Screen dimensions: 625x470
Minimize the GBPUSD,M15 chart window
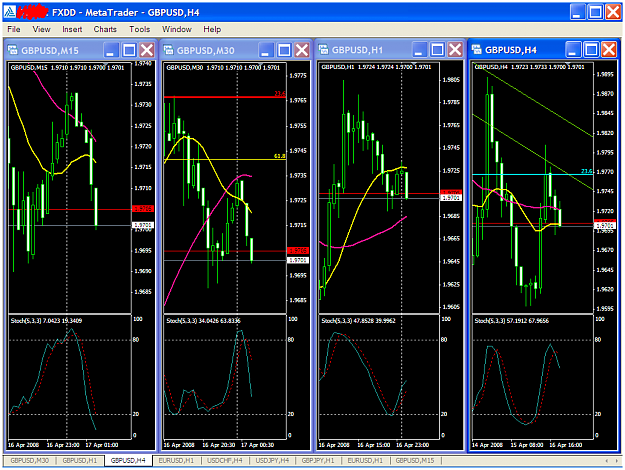coord(110,50)
